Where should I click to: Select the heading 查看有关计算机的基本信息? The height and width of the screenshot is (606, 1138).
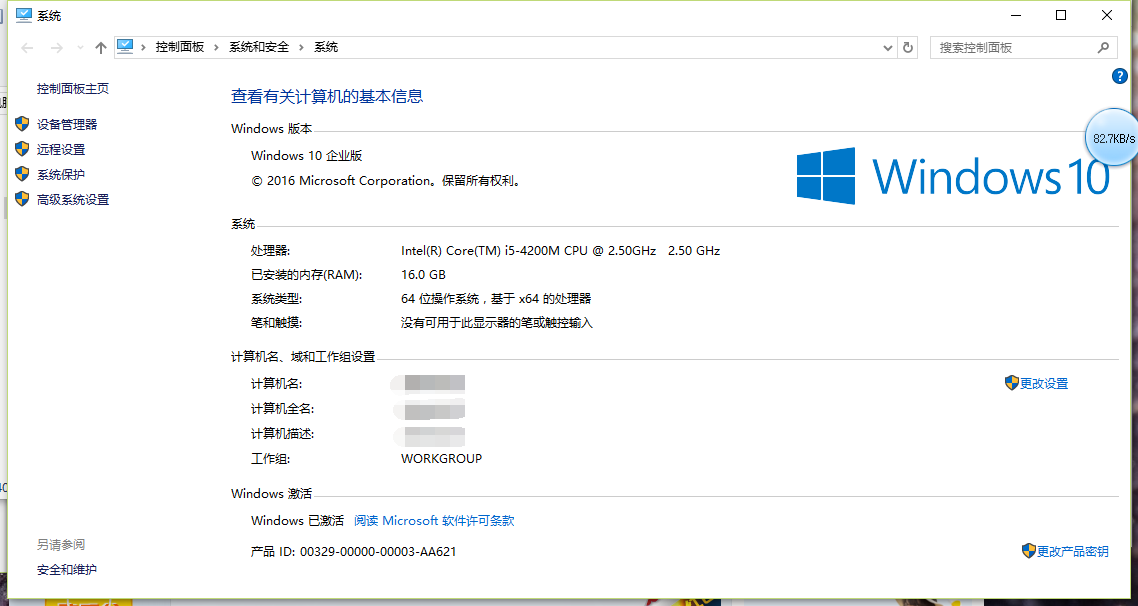tap(327, 97)
